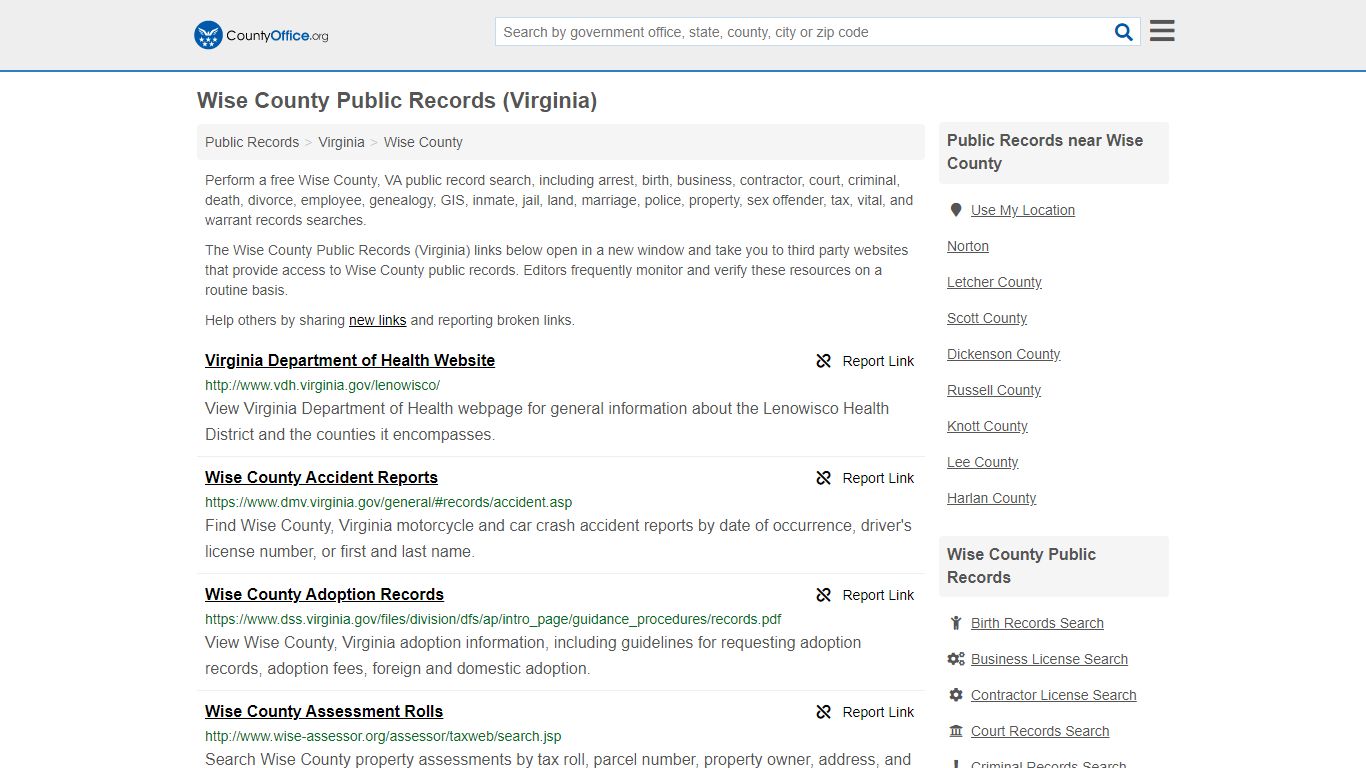This screenshot has height=768, width=1366.
Task: Open Norton public records link
Action: click(968, 246)
